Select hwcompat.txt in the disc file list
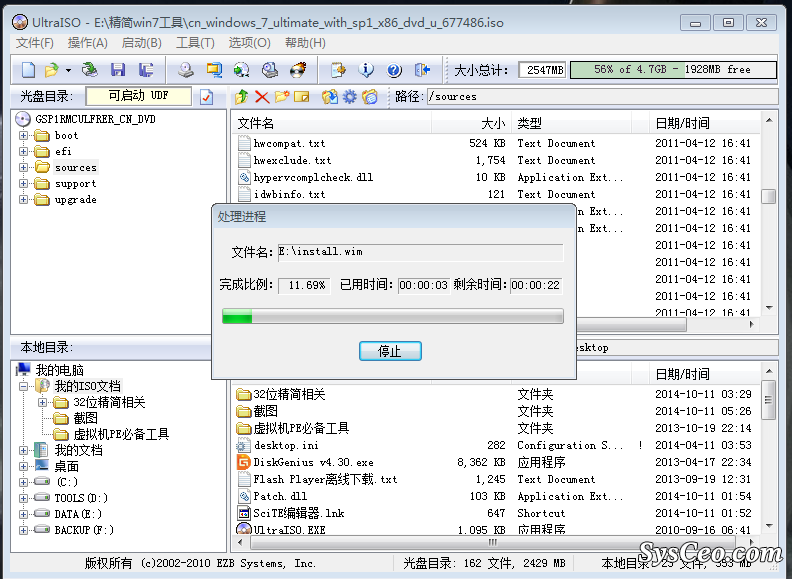This screenshot has width=792, height=579. click(289, 143)
